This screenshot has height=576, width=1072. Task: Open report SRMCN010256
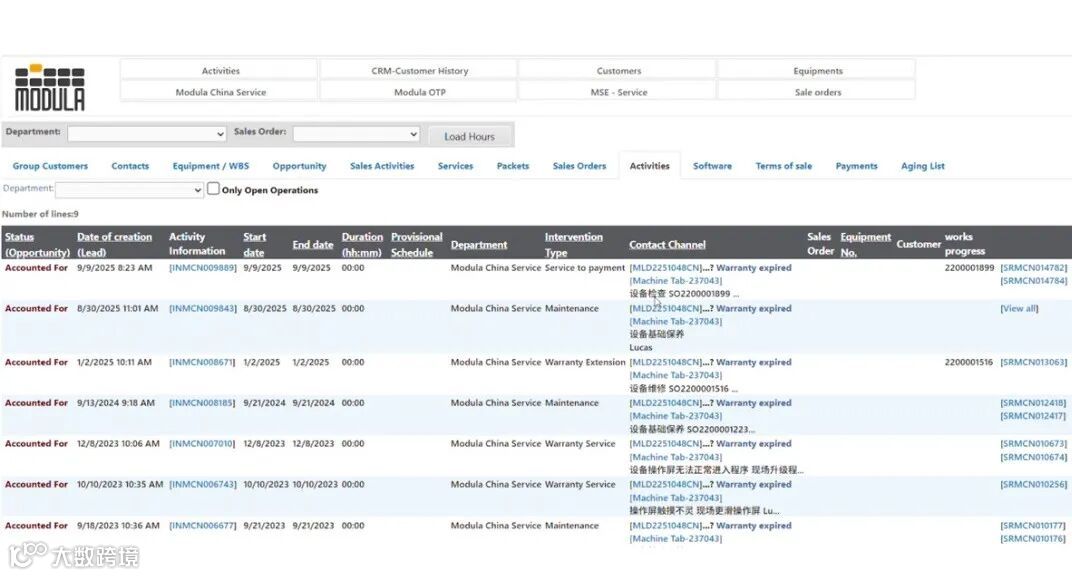[x=1033, y=484]
